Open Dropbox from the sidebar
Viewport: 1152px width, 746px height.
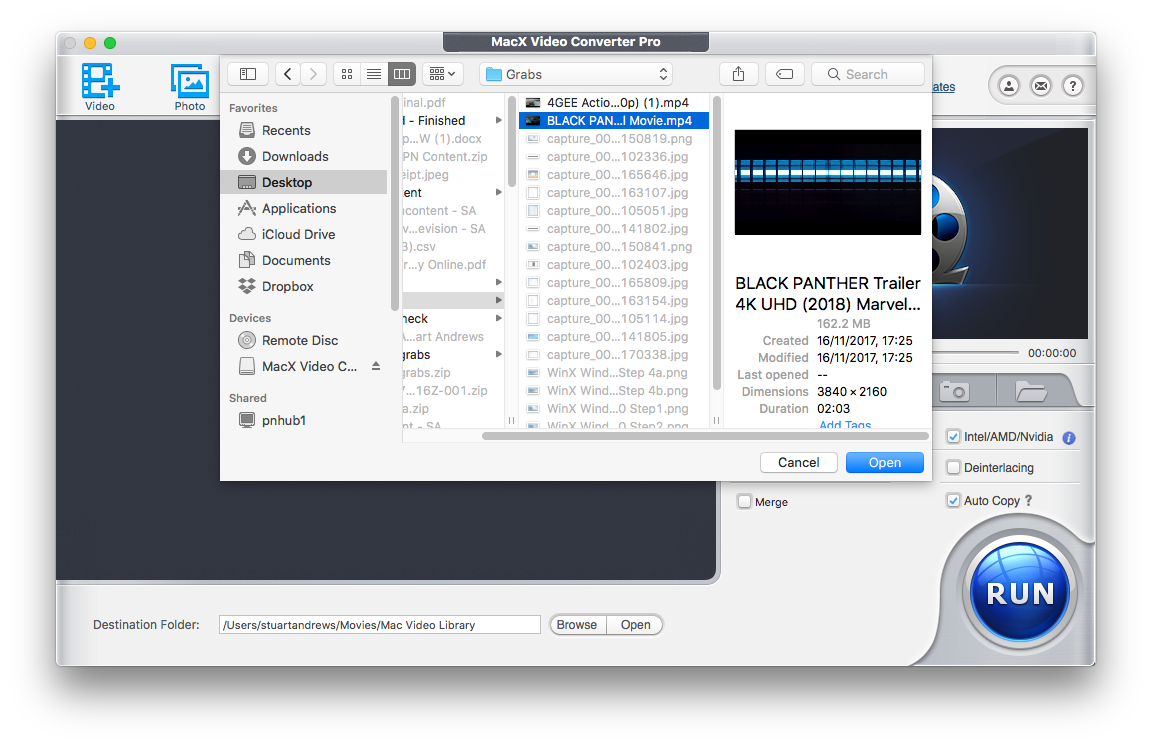coord(304,287)
